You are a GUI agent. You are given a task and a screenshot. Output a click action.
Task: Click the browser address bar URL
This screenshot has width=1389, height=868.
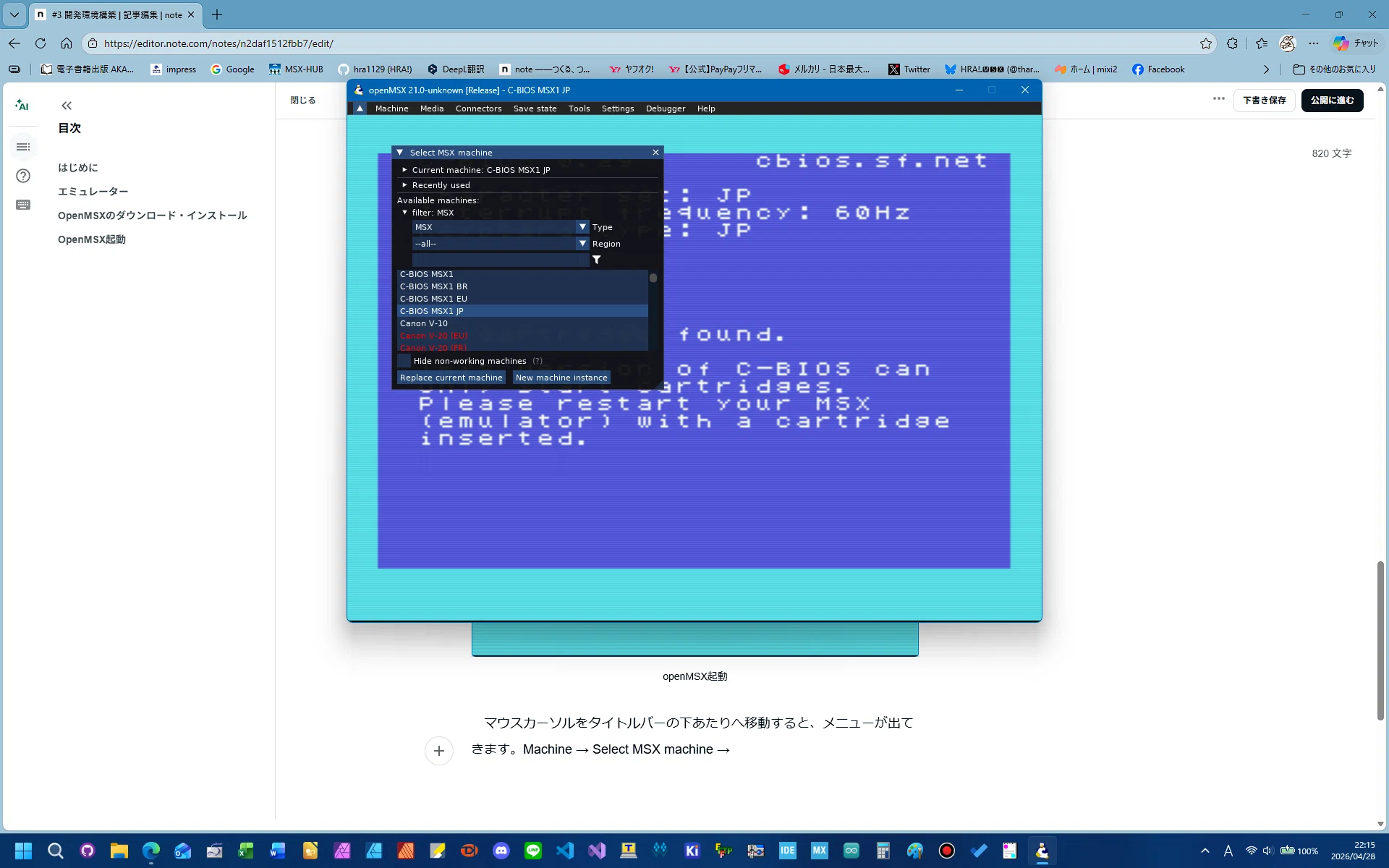pyautogui.click(x=218, y=43)
